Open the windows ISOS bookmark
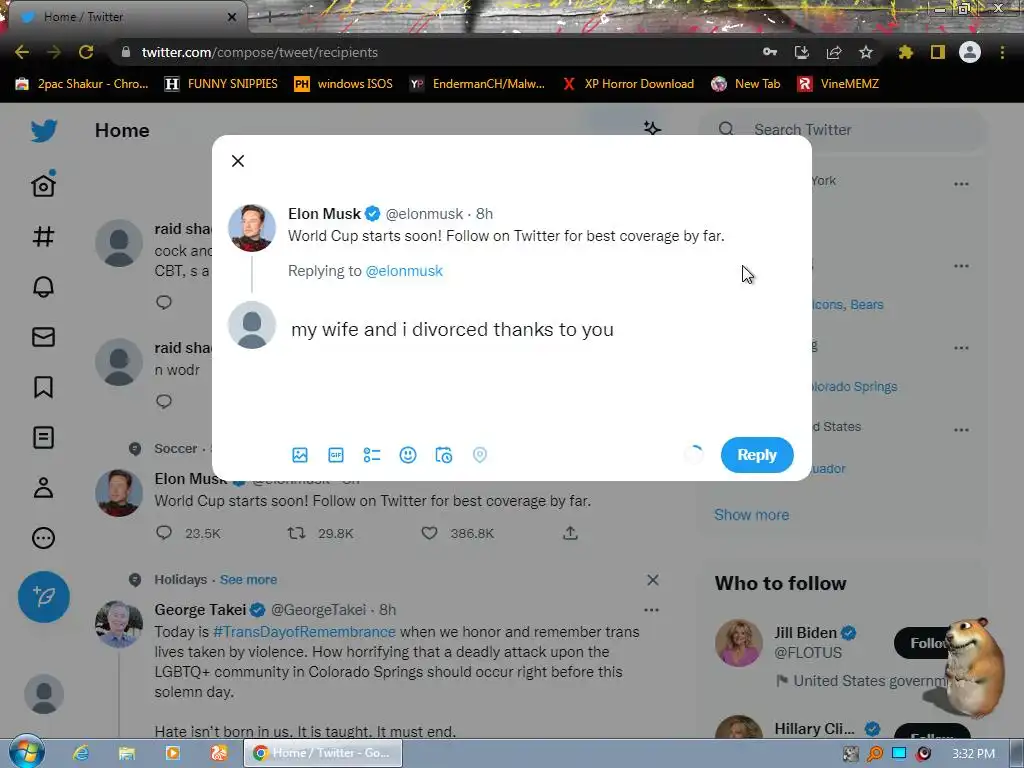The height and width of the screenshot is (768, 1024). click(x=344, y=84)
